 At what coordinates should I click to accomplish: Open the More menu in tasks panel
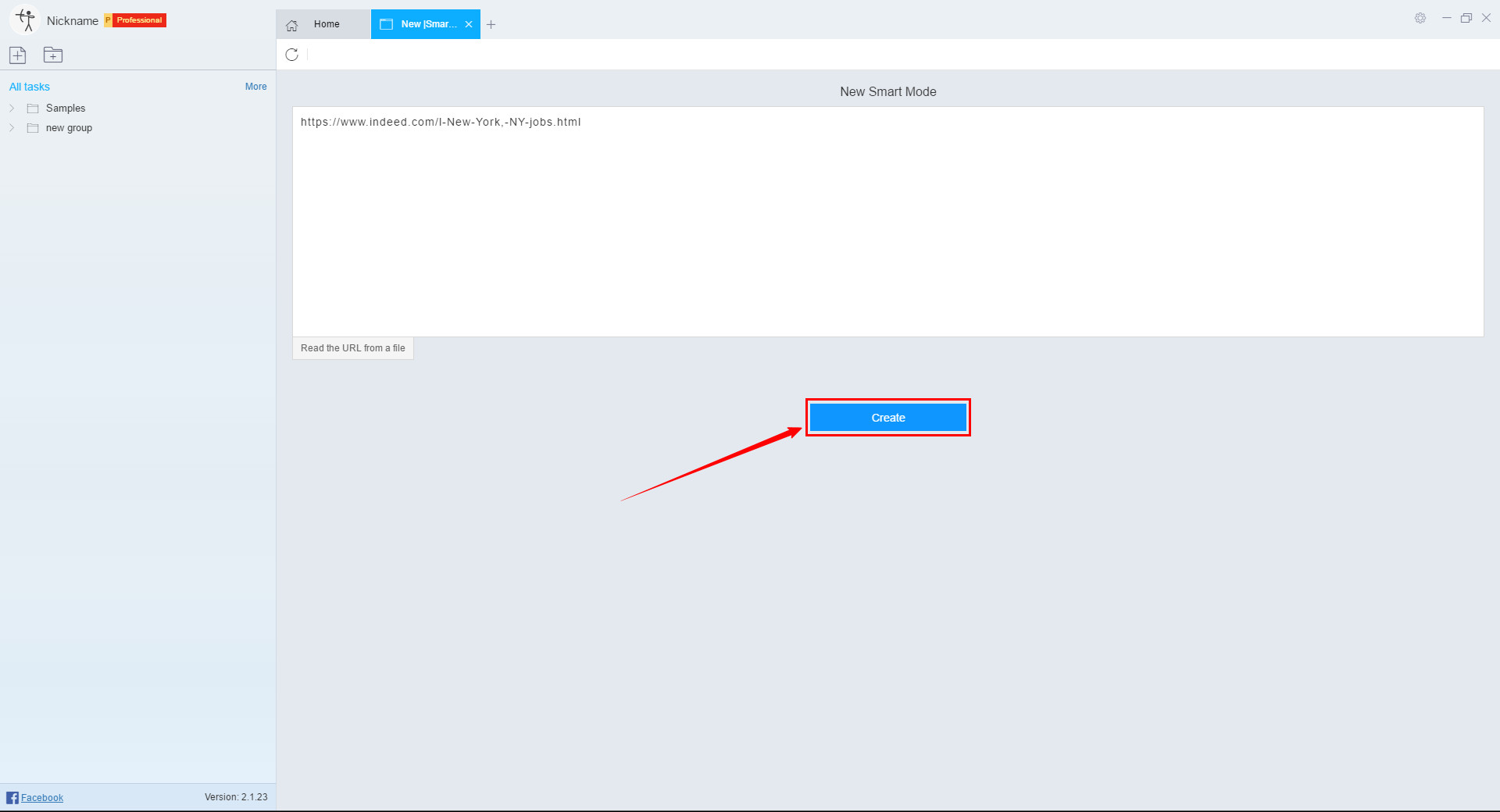[x=255, y=87]
